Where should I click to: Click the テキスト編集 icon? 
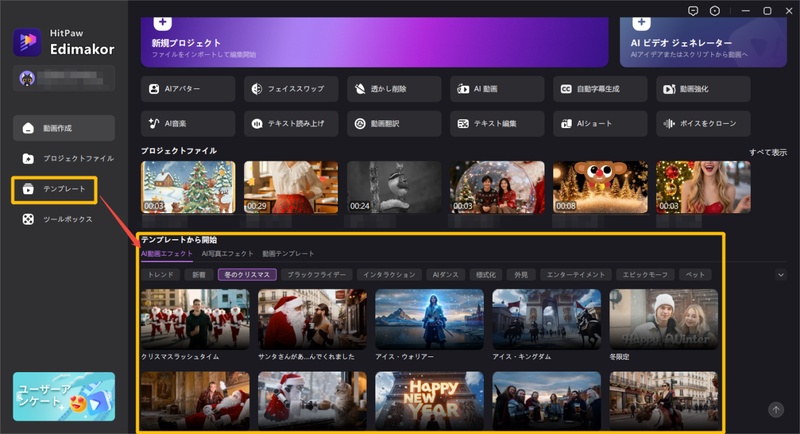[x=463, y=123]
